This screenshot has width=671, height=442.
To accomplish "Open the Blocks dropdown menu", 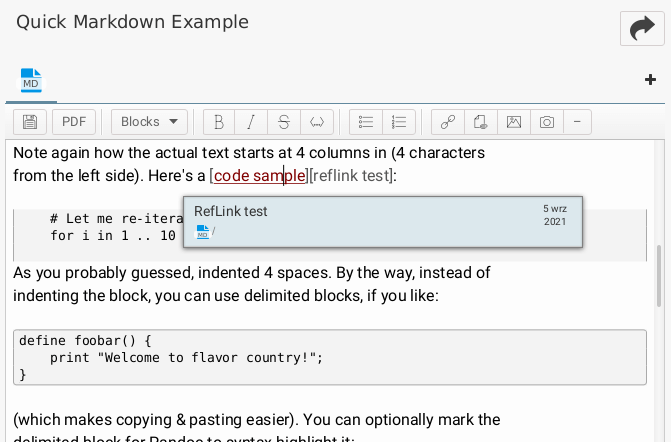I will (149, 122).
